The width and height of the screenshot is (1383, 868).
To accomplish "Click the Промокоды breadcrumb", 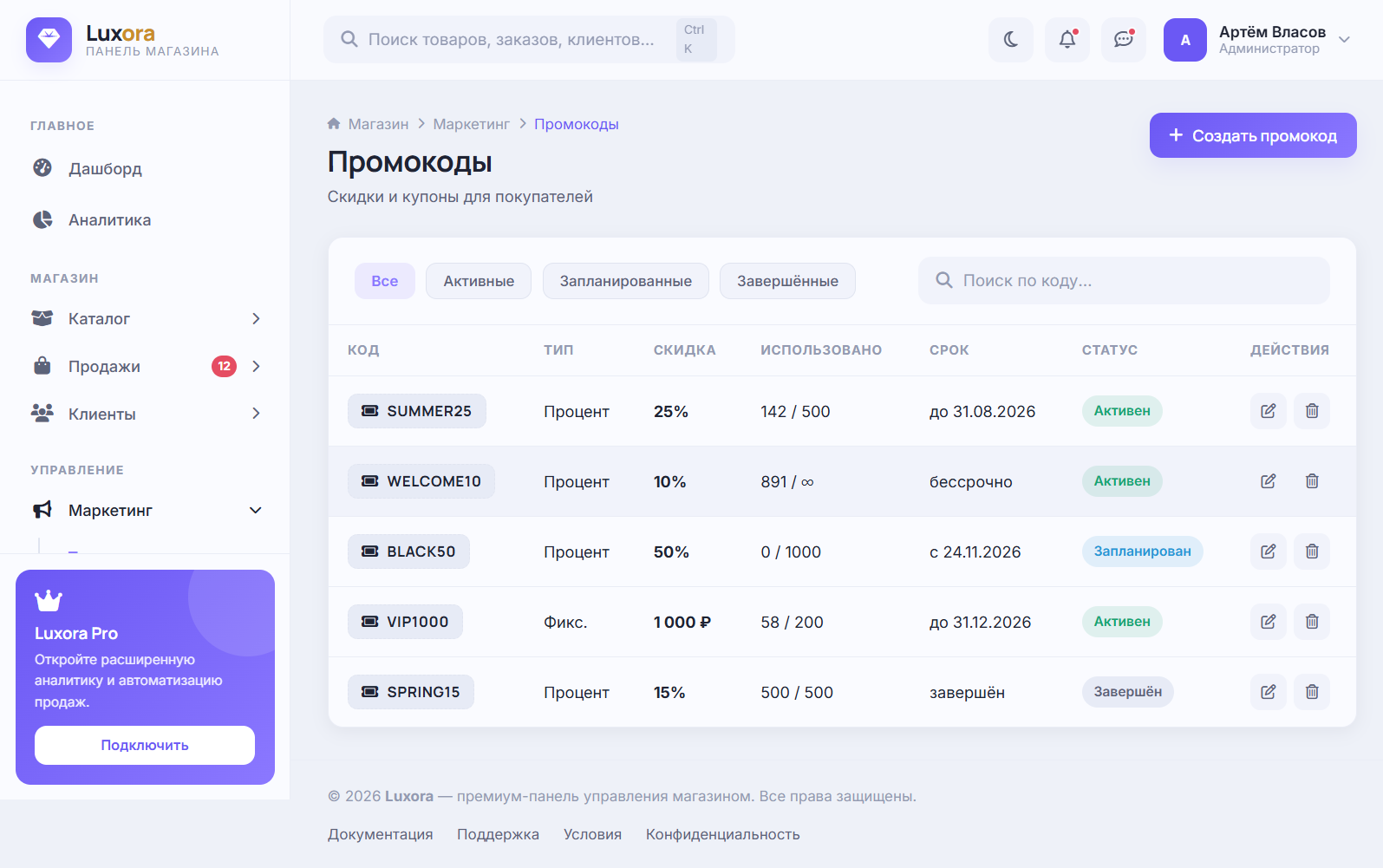I will click(577, 124).
